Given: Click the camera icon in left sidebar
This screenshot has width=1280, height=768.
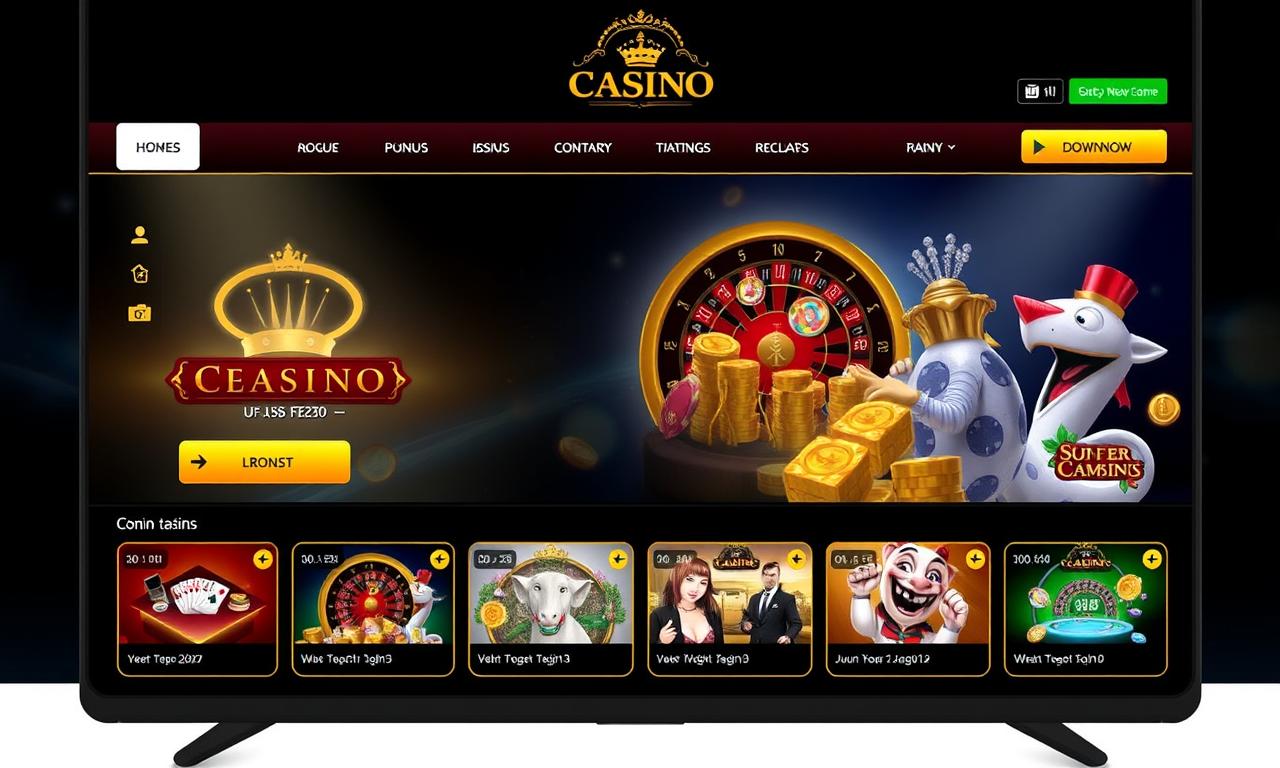Looking at the screenshot, I should 140,313.
